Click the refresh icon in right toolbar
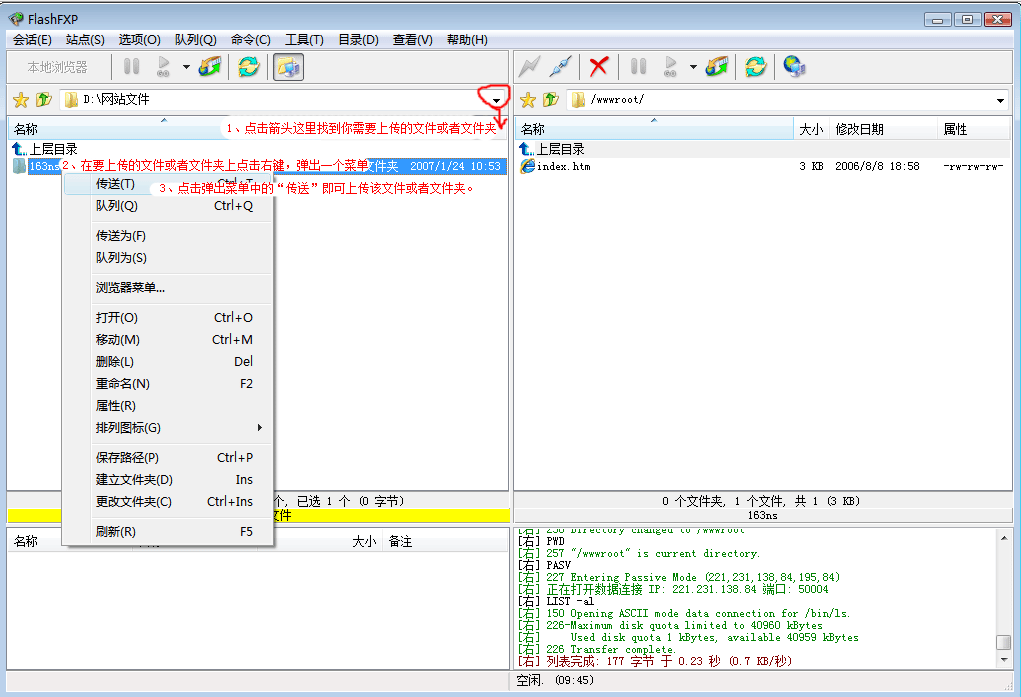 (756, 67)
